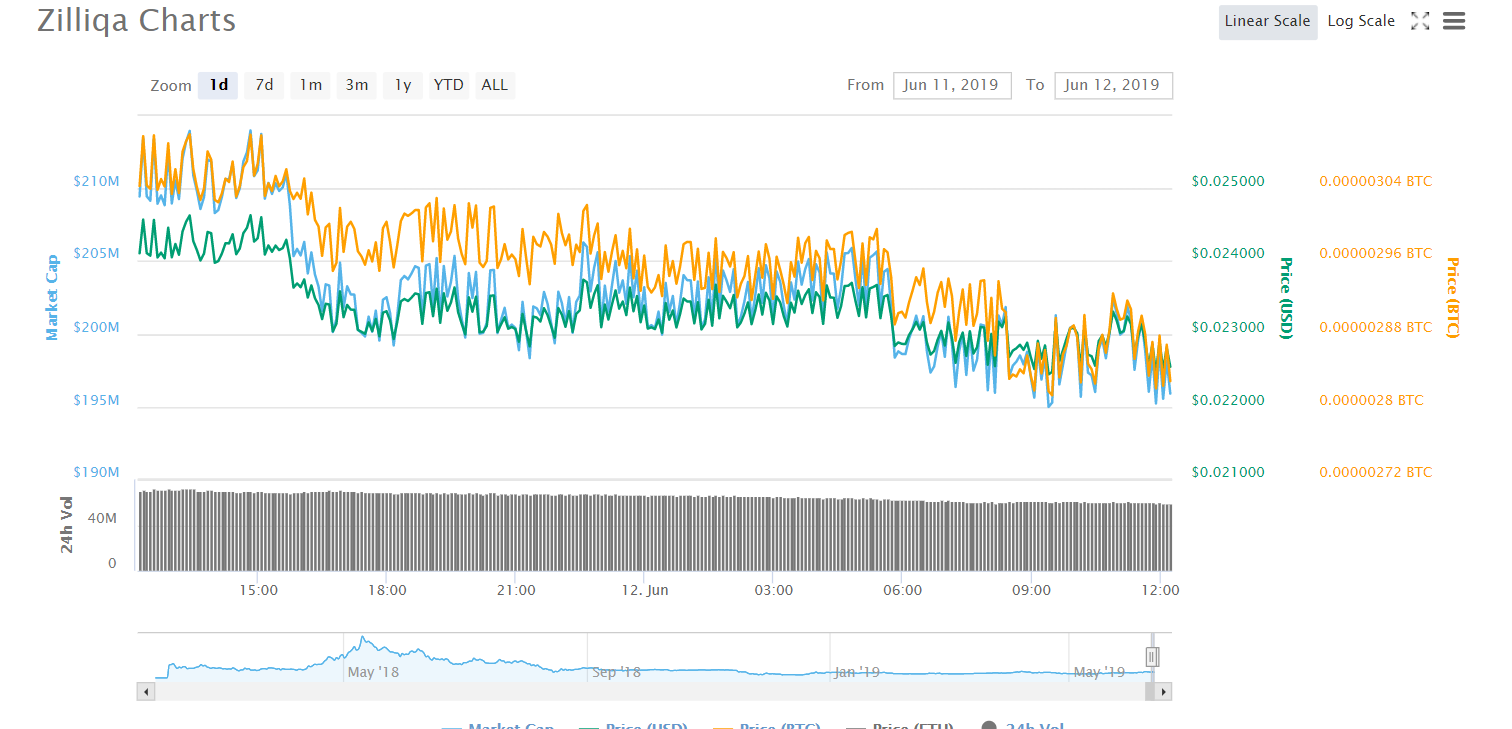Screen dimensions: 1512x729
Task: Select the 1y zoom range
Action: coord(403,85)
